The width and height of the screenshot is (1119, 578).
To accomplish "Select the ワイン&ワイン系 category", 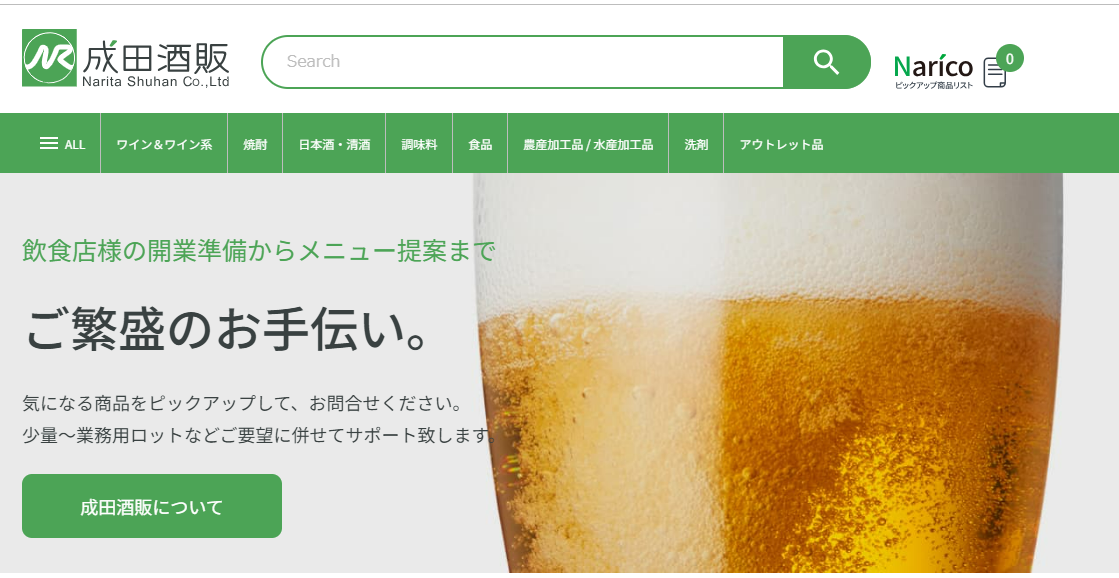I will point(164,144).
